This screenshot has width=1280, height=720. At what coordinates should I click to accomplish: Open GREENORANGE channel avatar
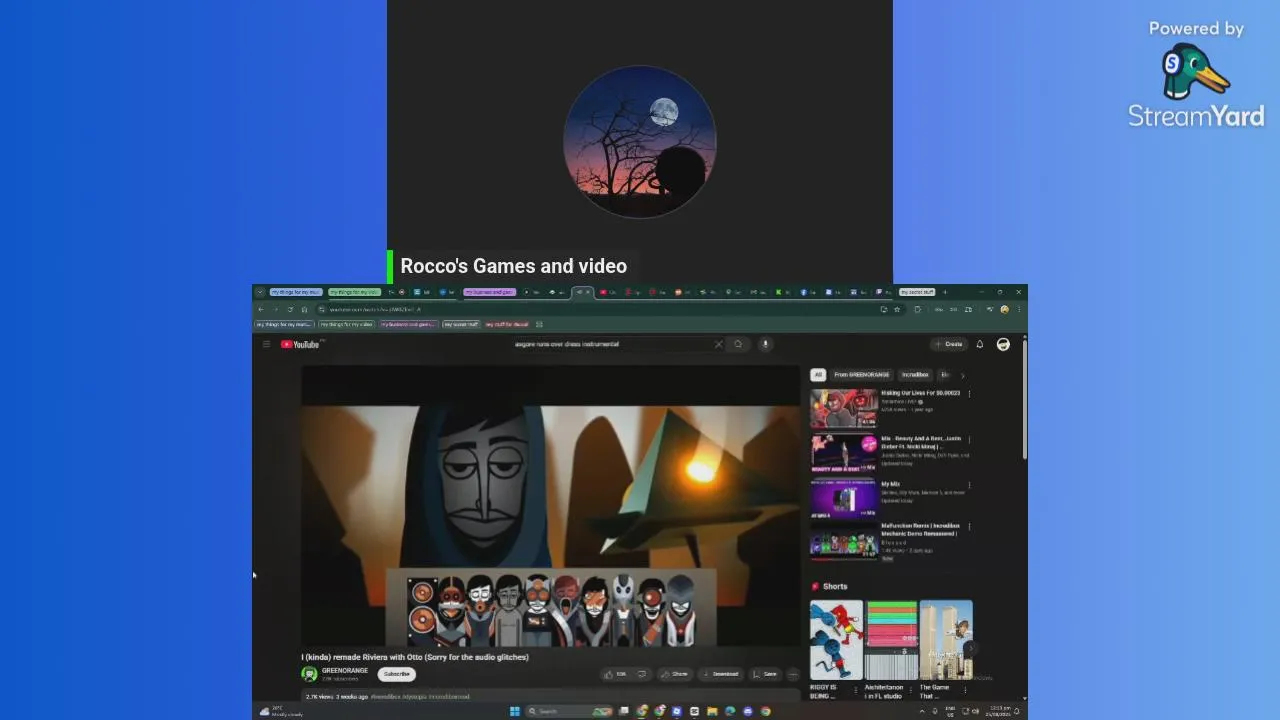point(309,674)
